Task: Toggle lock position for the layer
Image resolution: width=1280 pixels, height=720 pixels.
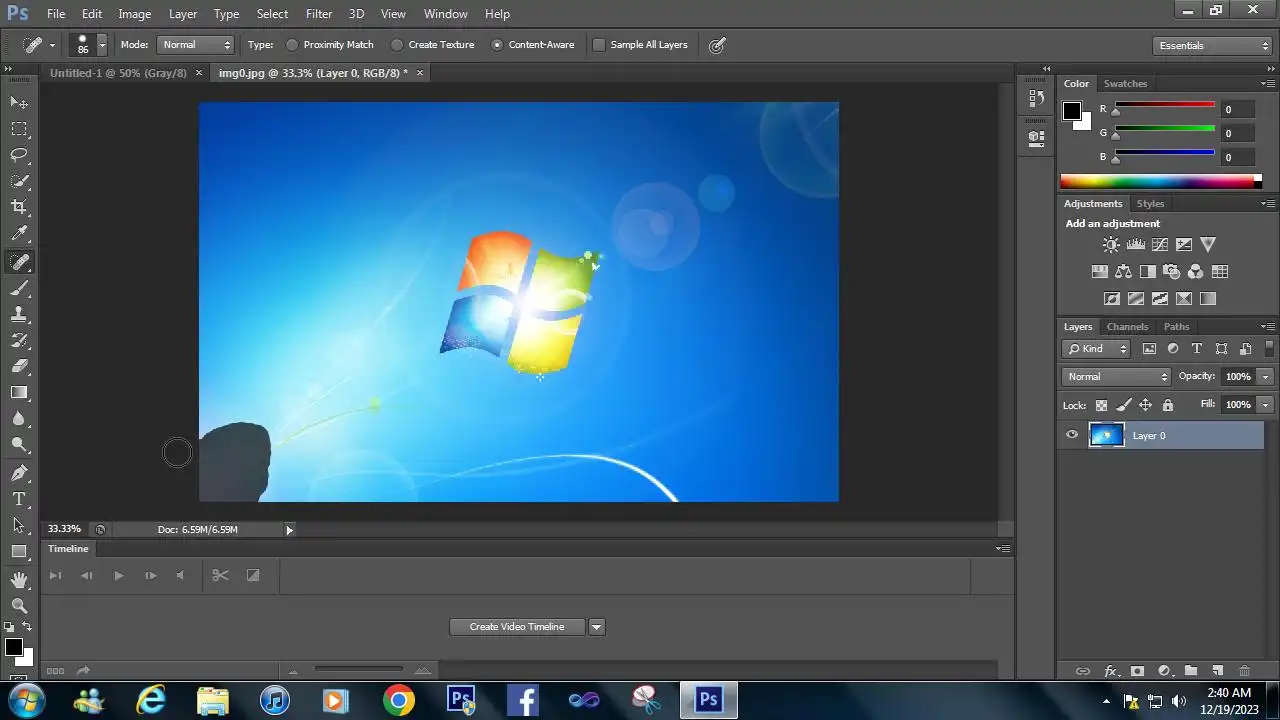Action: pos(1145,405)
